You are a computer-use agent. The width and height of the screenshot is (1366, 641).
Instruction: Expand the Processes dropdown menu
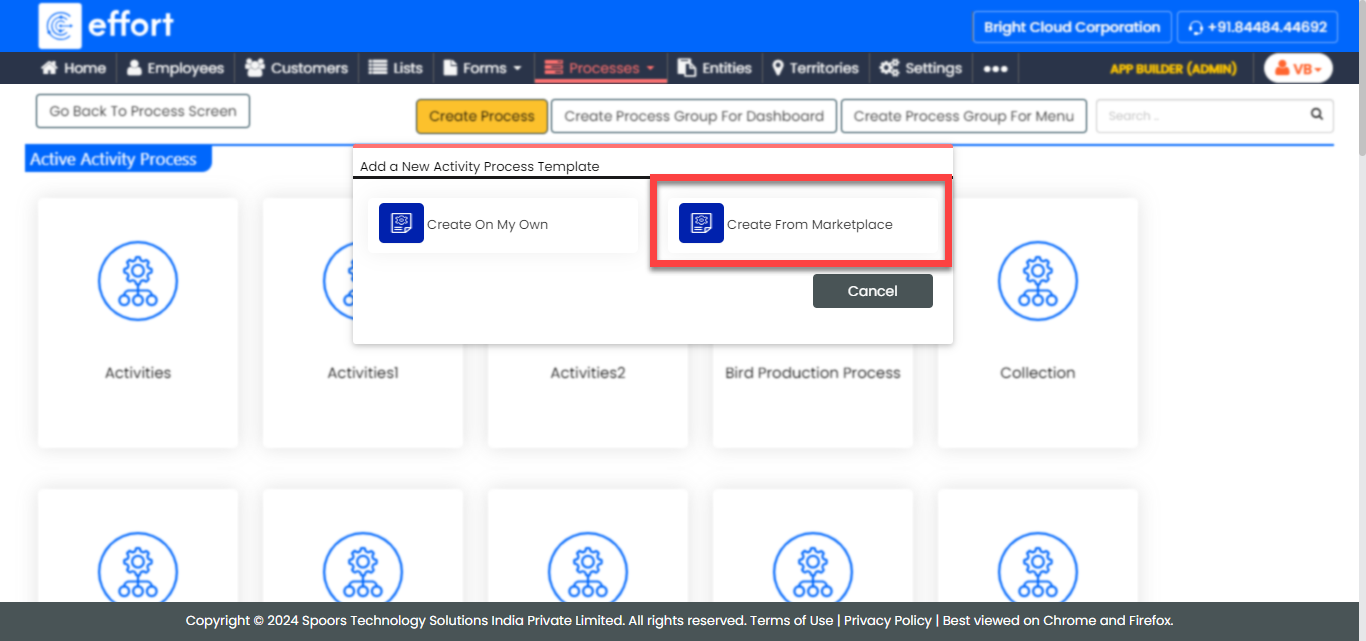[600, 69]
